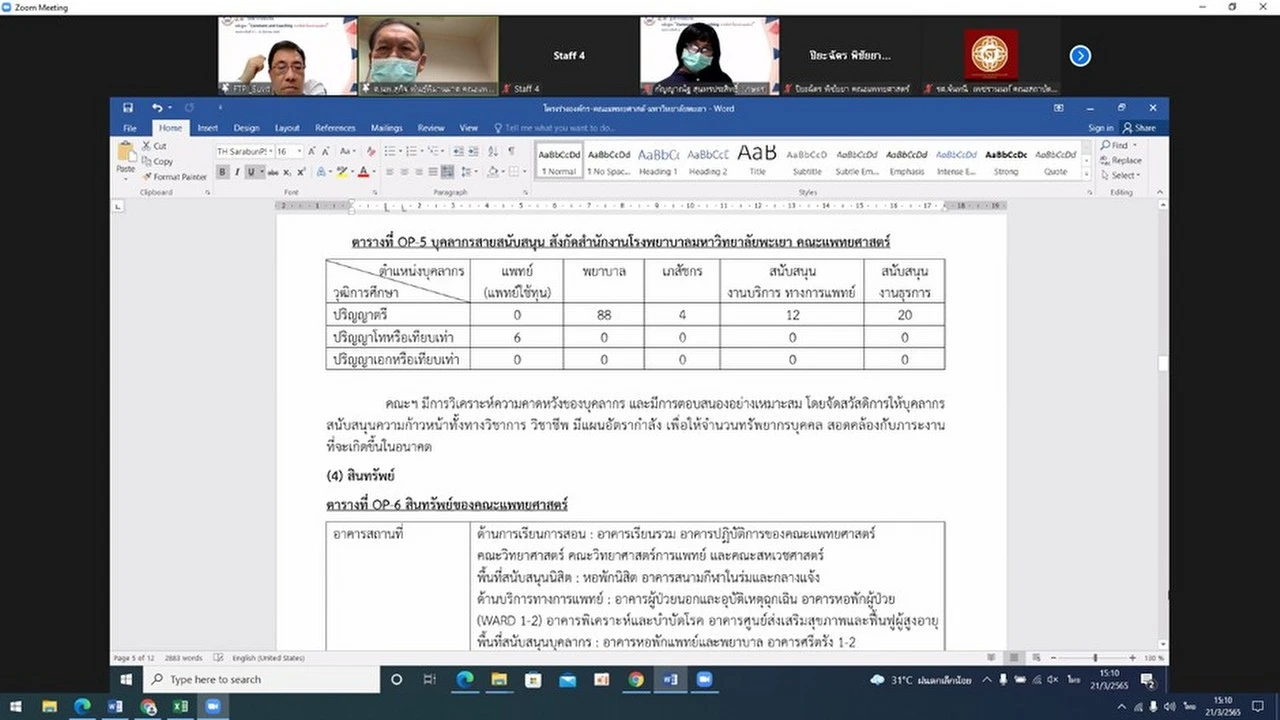1280x720 pixels.
Task: Copy the selected text
Action: click(157, 161)
